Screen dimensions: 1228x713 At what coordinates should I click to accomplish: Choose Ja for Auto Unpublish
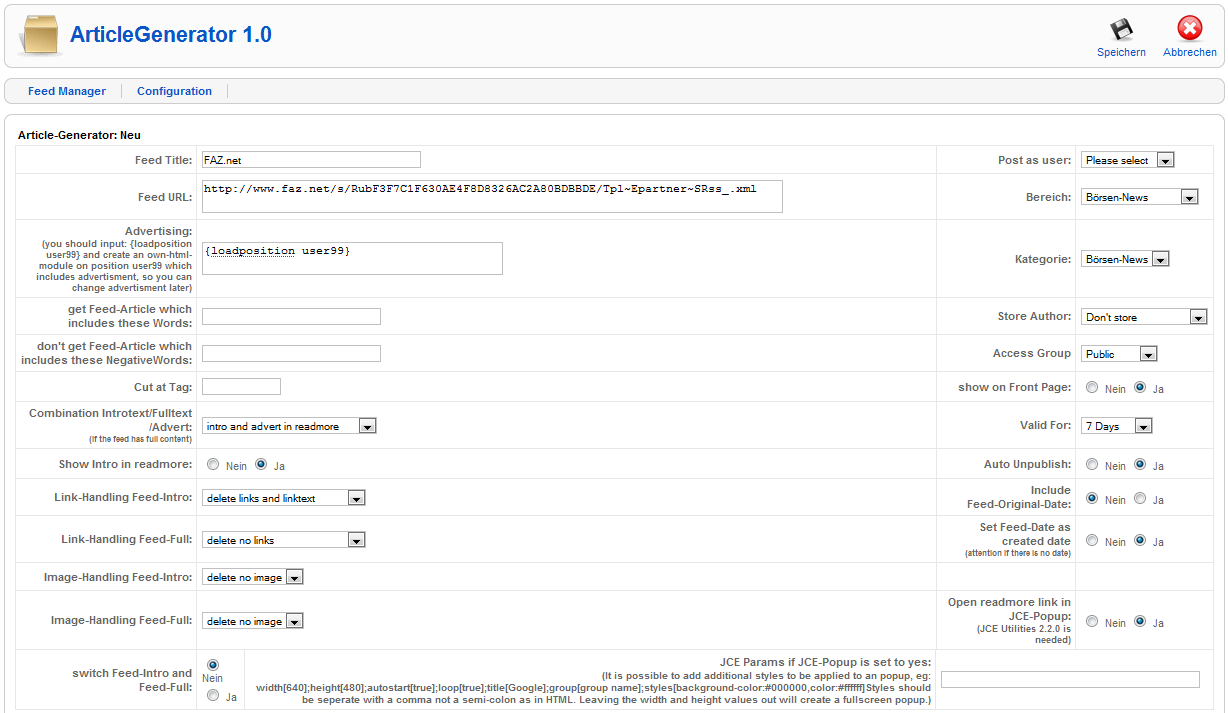pyautogui.click(x=1140, y=465)
